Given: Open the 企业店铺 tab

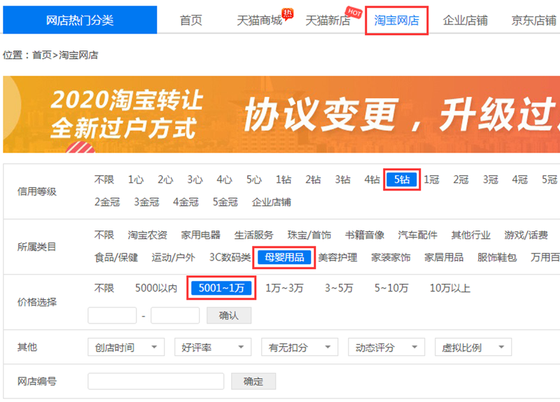Looking at the screenshot, I should pos(465,20).
